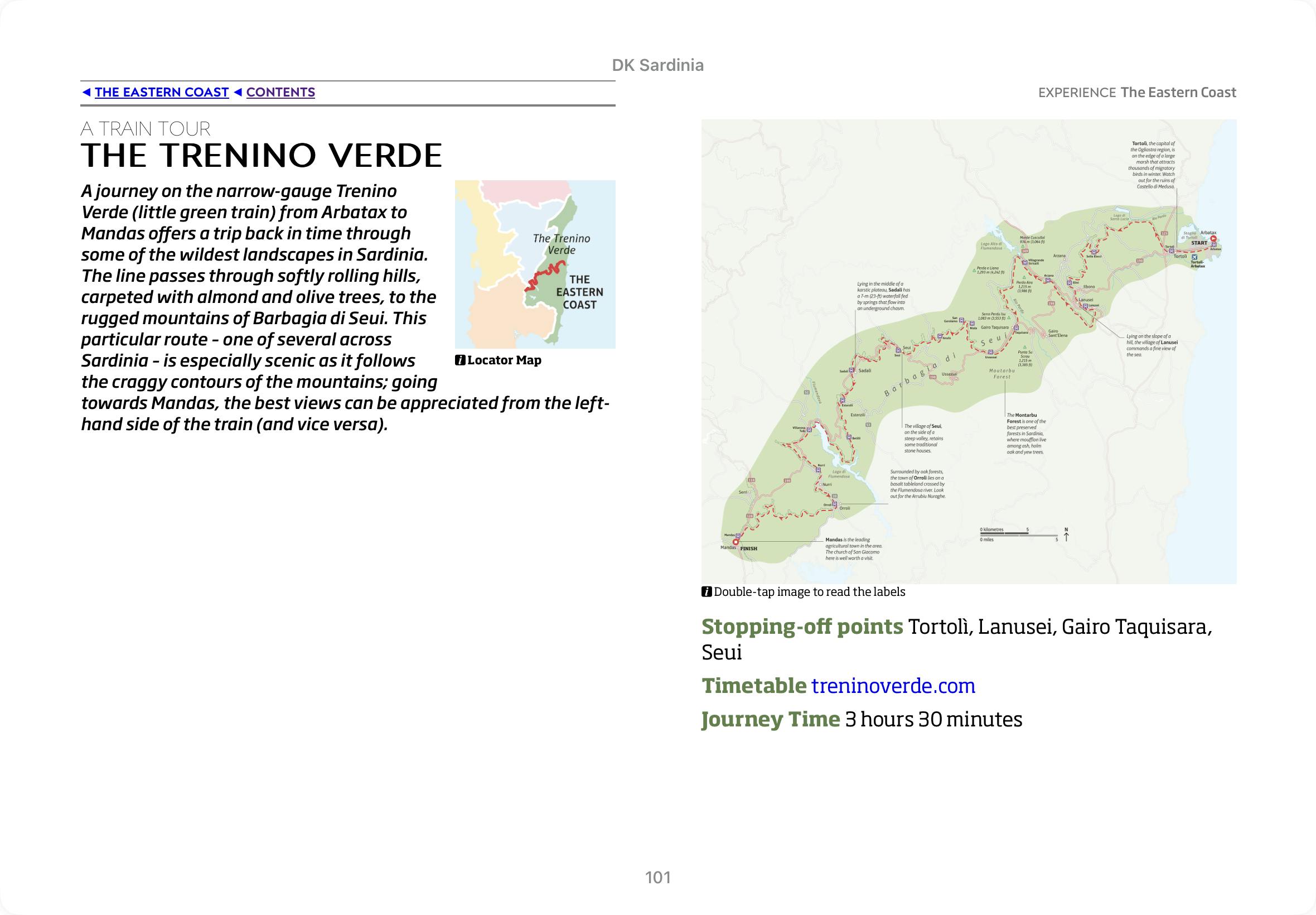Screen dimensions: 1316x915
Task: Click the info icon beside Locator Map
Action: (459, 360)
